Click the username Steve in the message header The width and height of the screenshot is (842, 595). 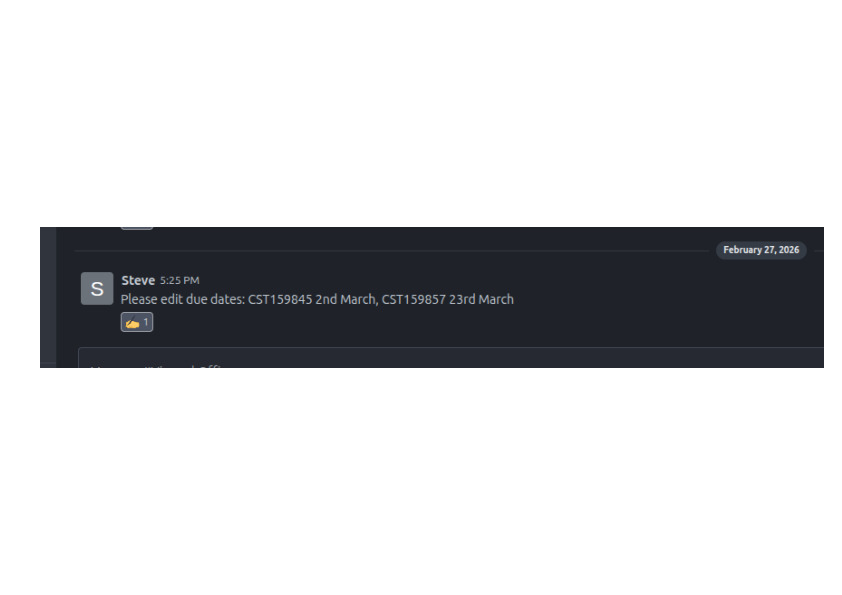pyautogui.click(x=138, y=280)
